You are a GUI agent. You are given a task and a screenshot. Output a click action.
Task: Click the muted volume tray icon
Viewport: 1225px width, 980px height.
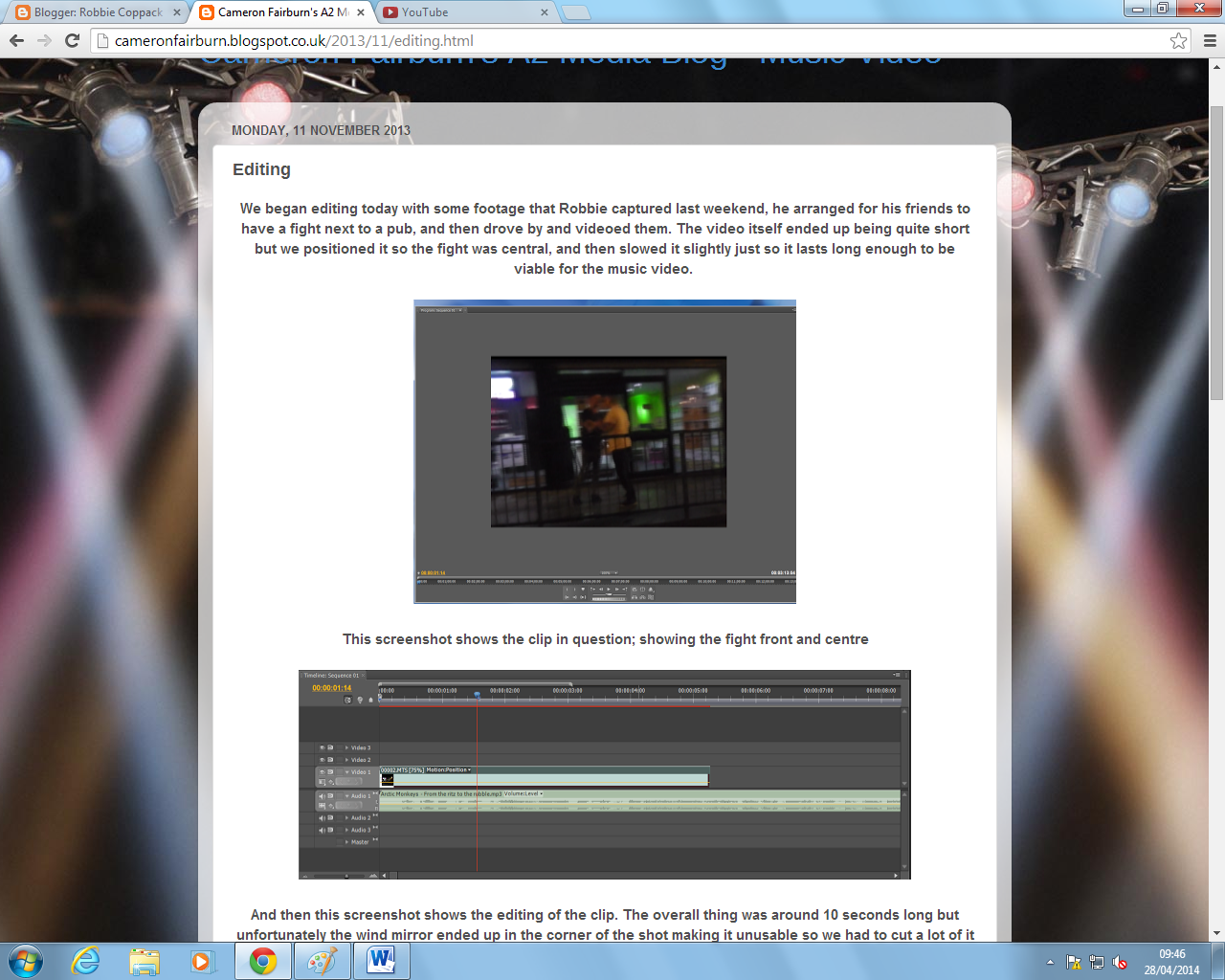click(1120, 963)
